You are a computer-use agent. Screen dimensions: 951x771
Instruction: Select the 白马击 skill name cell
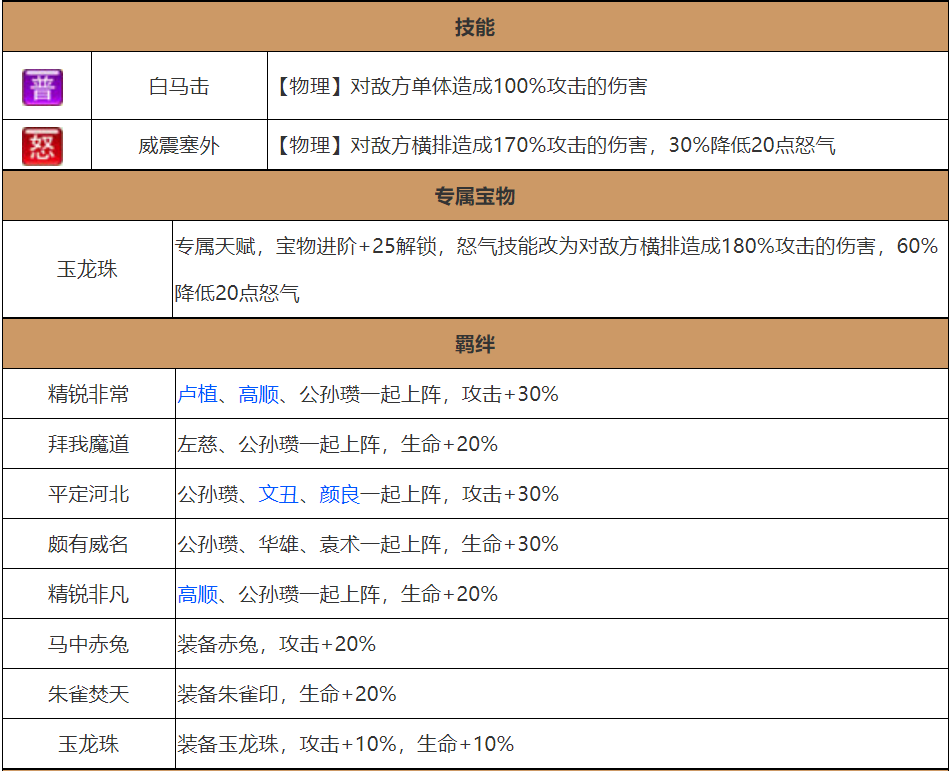point(179,87)
